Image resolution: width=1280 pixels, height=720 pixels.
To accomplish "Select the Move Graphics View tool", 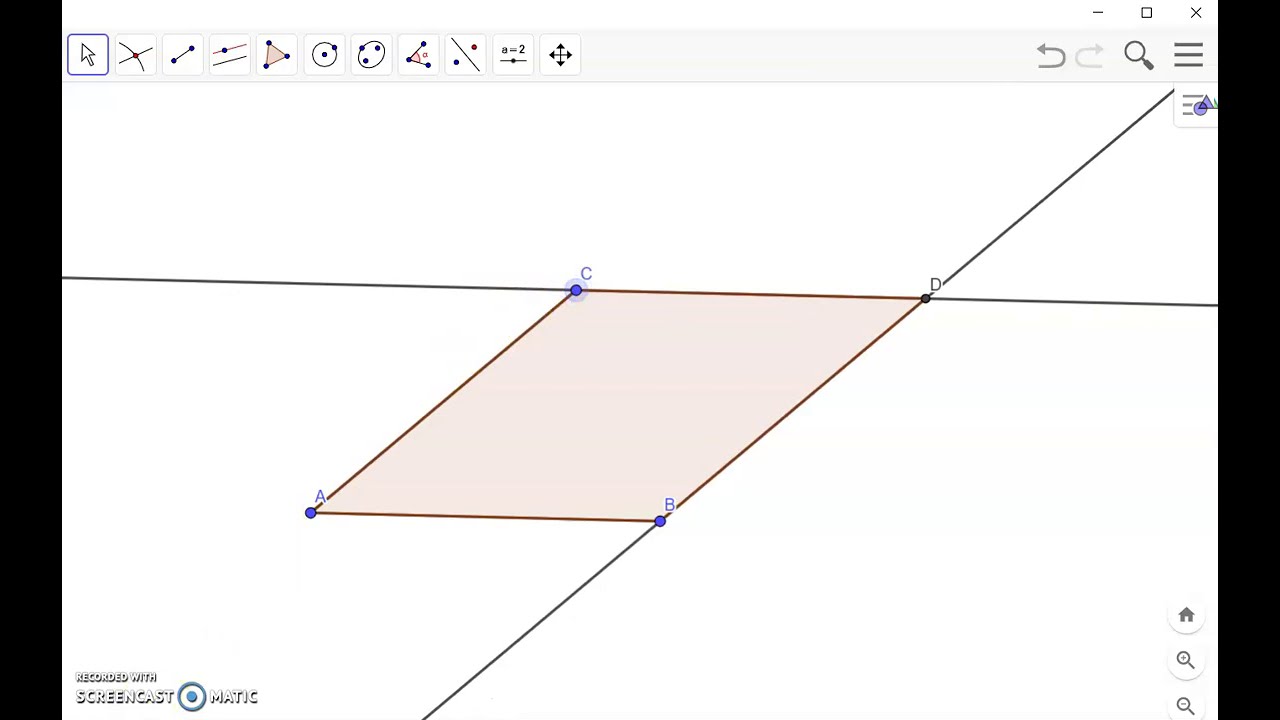I will (560, 55).
